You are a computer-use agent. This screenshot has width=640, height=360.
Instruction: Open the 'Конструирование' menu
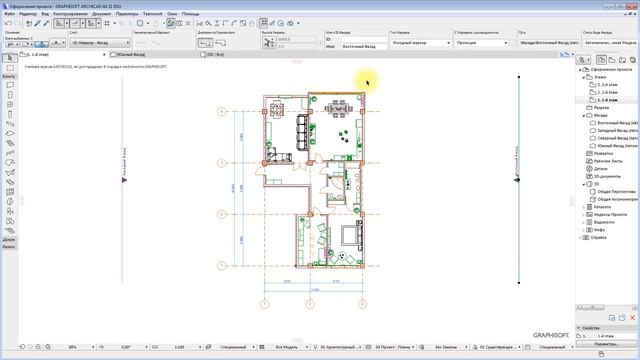tap(70, 14)
